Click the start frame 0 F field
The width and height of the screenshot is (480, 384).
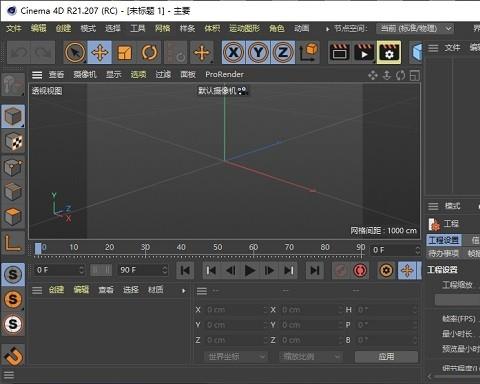[x=59, y=270]
